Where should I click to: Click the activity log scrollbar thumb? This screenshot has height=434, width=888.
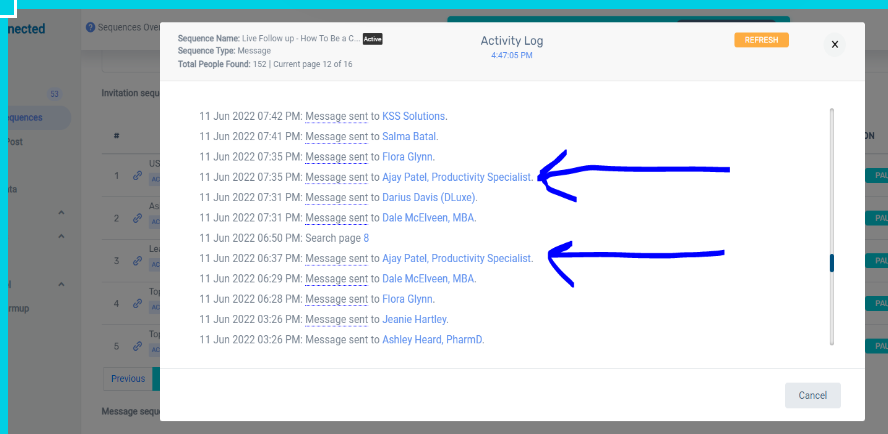pyautogui.click(x=832, y=263)
